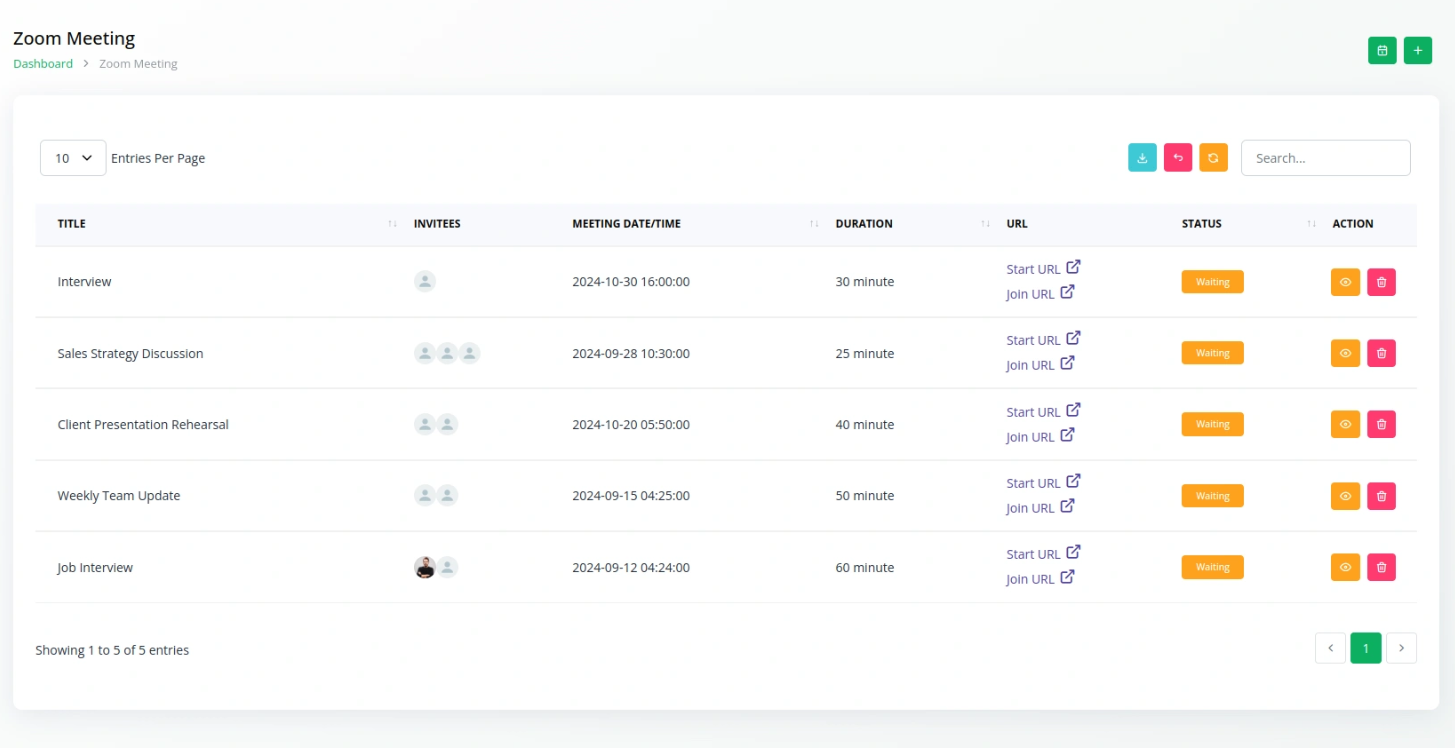
Task: Click the date 2024-10-30 16:00:00
Action: tap(631, 282)
